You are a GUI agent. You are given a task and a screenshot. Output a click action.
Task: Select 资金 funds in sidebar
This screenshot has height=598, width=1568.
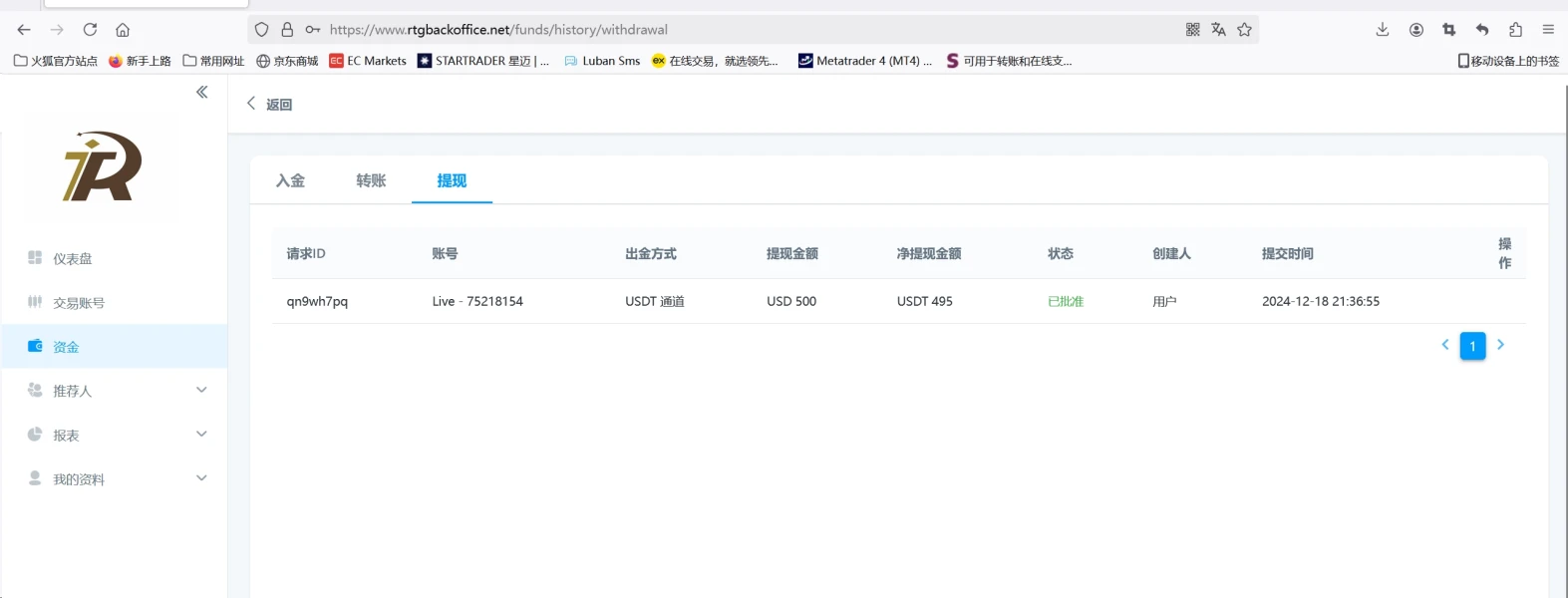point(114,346)
